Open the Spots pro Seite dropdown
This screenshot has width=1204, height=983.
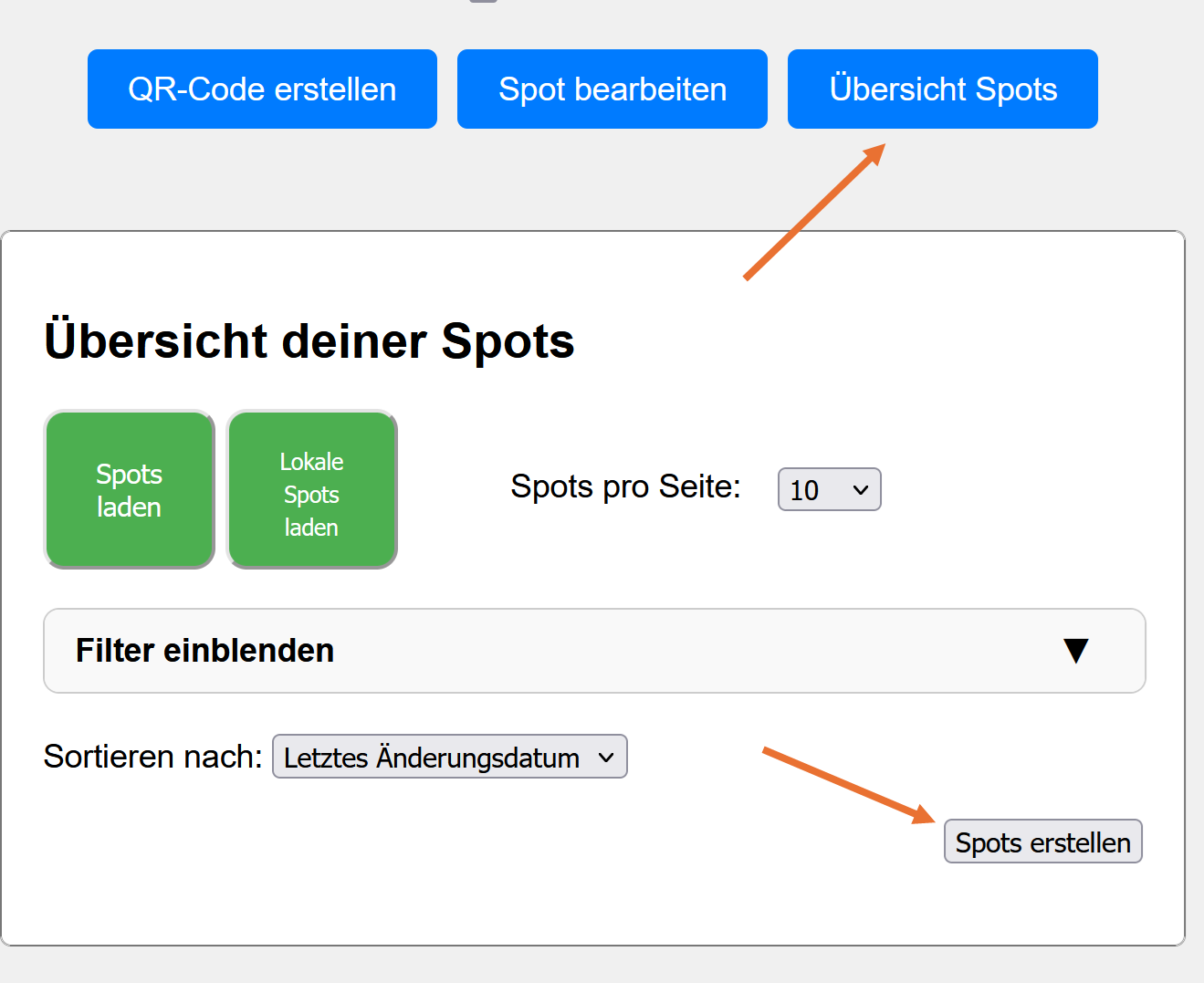point(829,489)
